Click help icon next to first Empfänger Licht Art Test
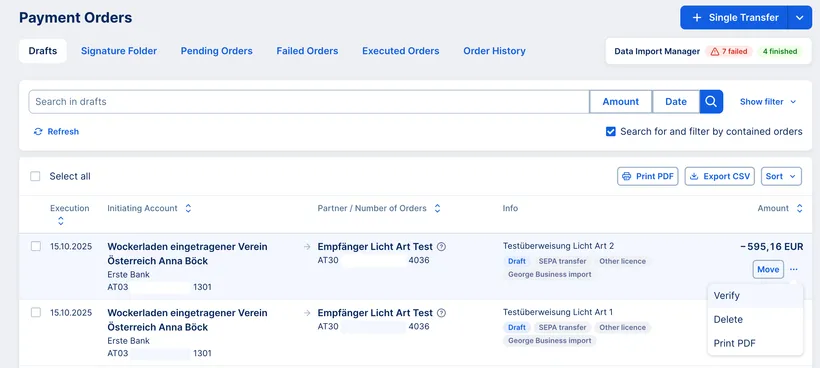The width and height of the screenshot is (820, 368). (x=441, y=247)
